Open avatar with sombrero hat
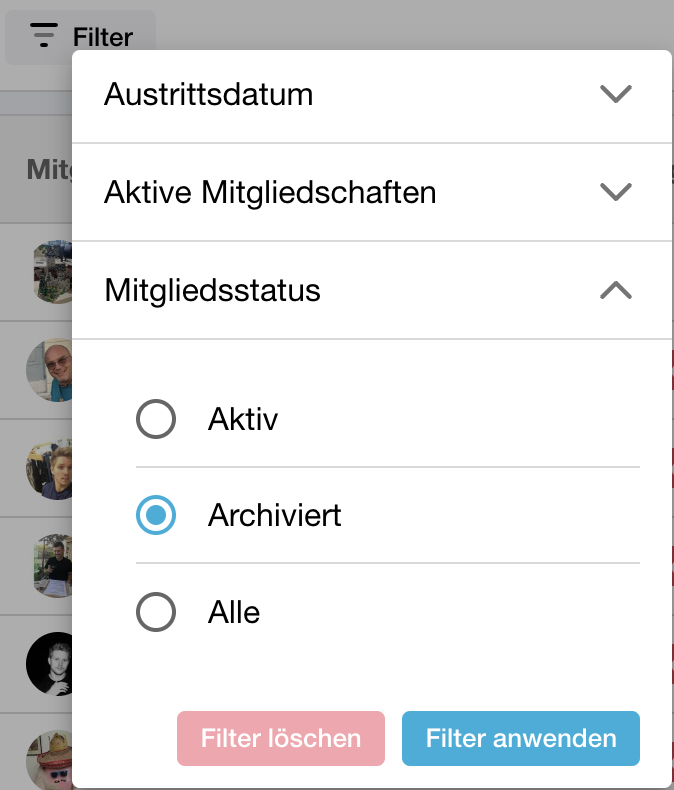674x790 pixels. [49, 760]
